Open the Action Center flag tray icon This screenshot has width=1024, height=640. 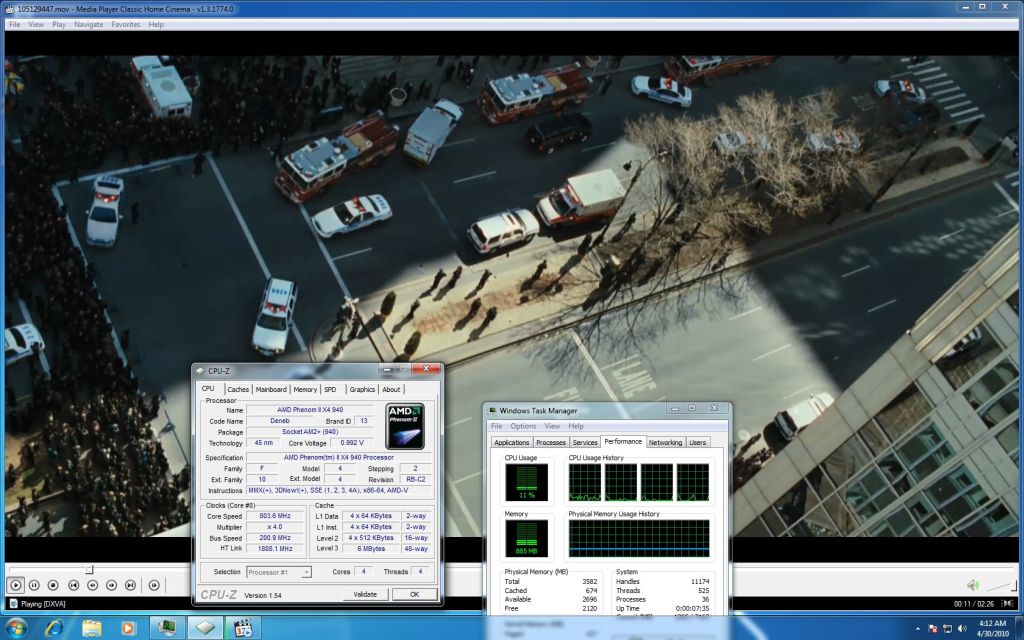(x=932, y=628)
